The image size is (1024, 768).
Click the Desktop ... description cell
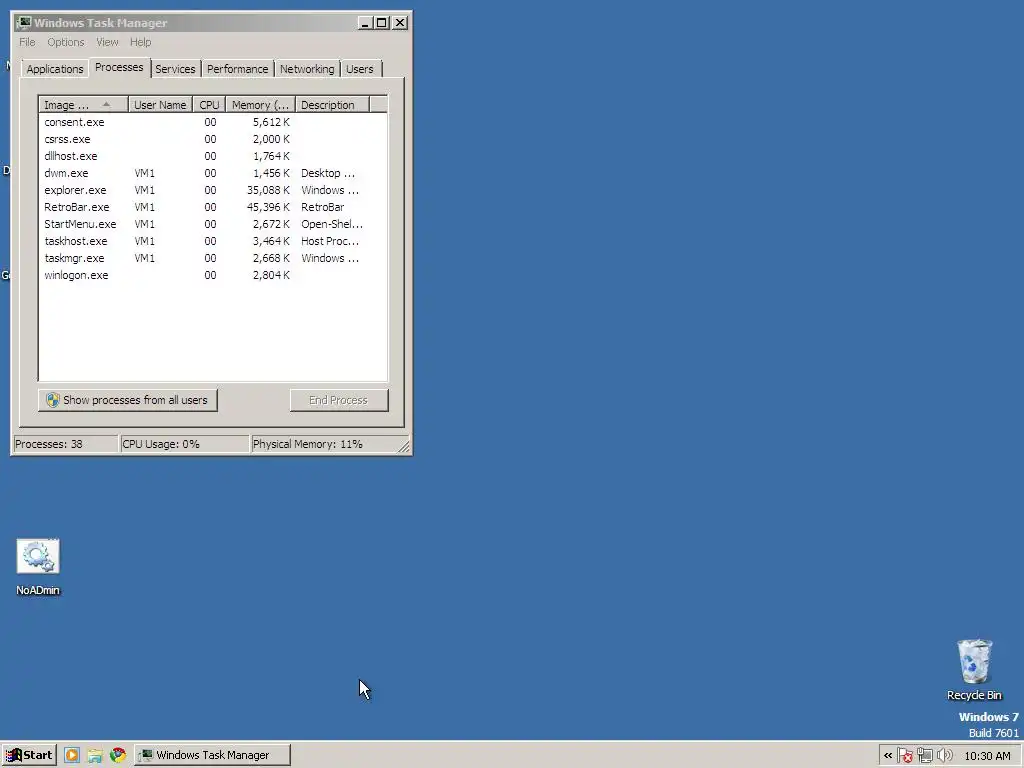pyautogui.click(x=328, y=173)
